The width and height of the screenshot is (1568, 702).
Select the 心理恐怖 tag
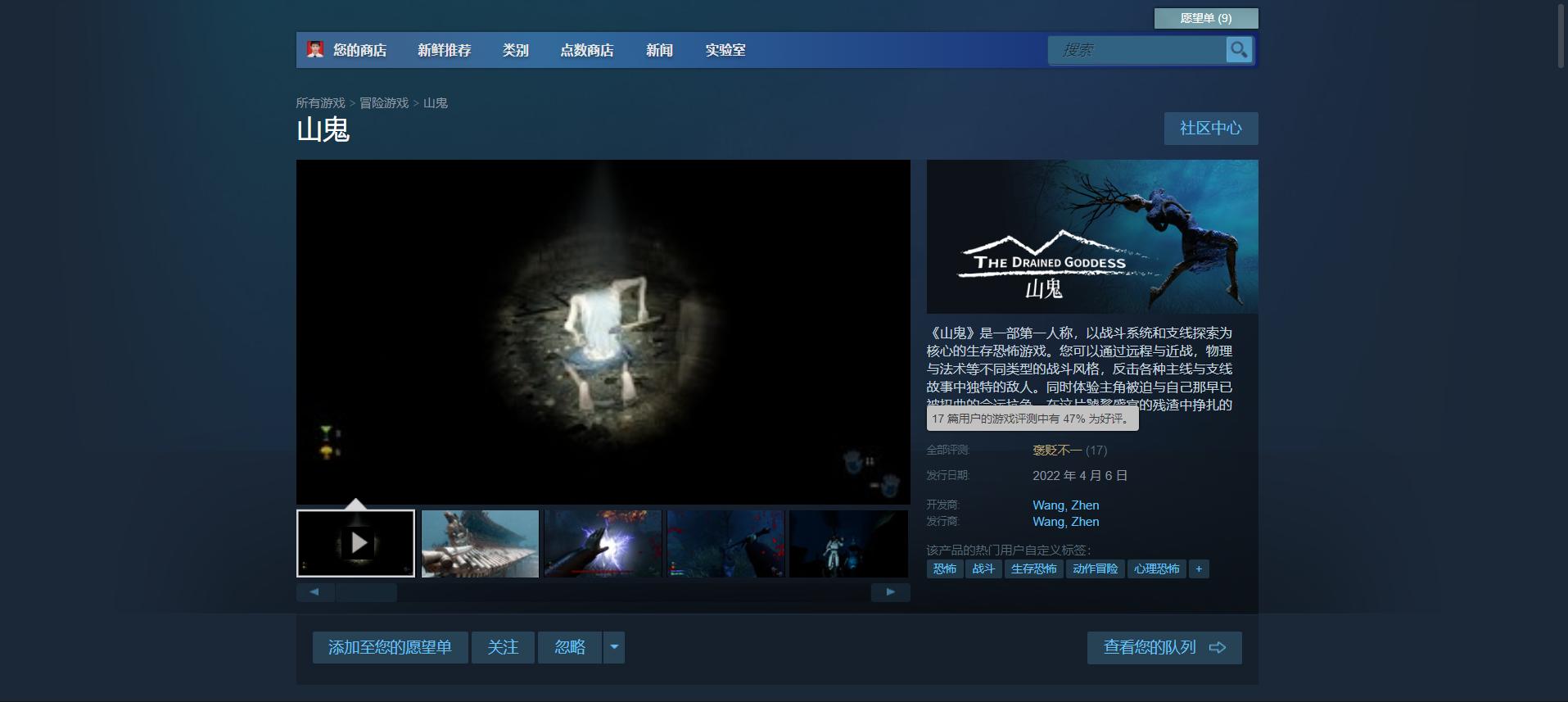click(x=1157, y=568)
